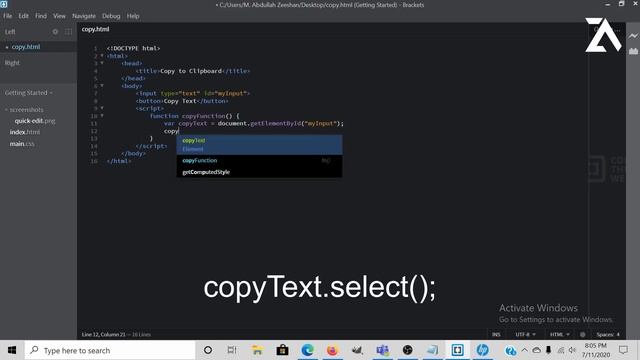The width and height of the screenshot is (640, 360).
Task: Click the Brackets app icon in title bar
Action: (x=4, y=4)
